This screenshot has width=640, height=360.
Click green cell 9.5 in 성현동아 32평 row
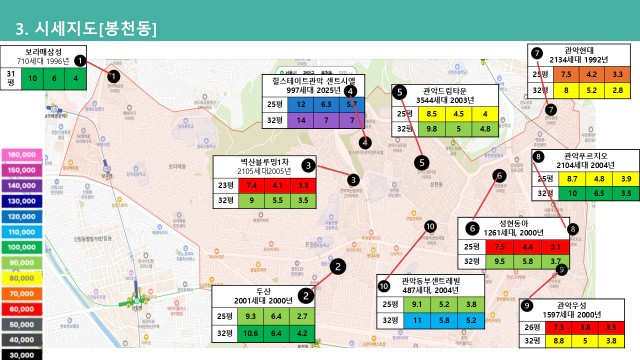coord(500,261)
